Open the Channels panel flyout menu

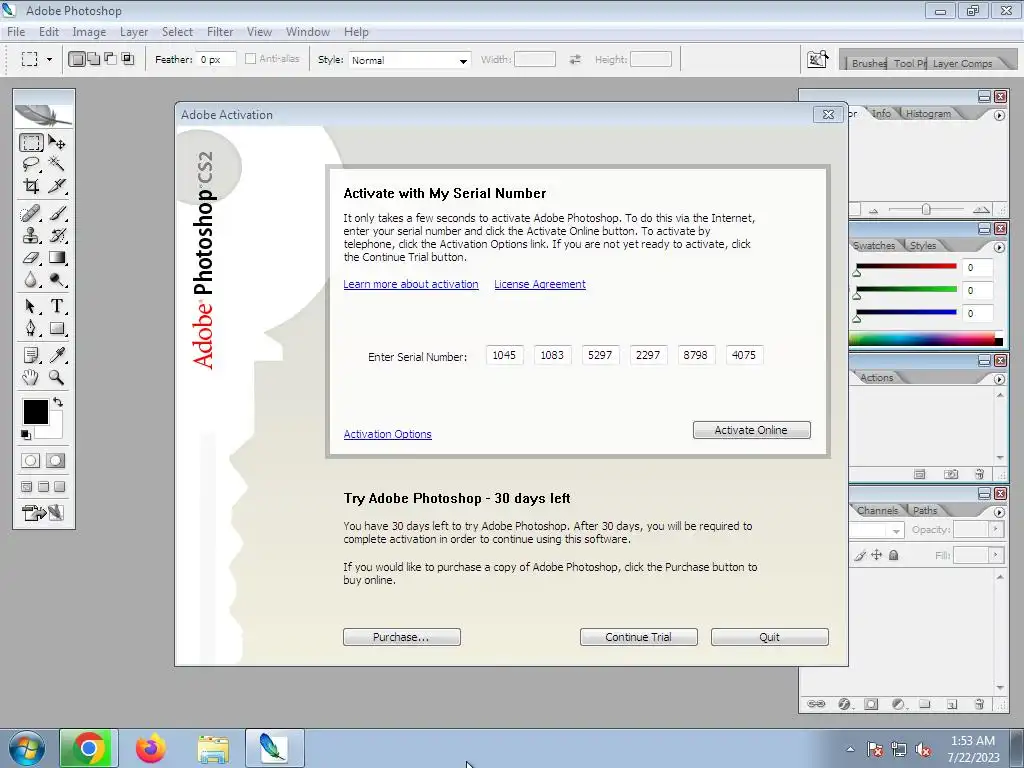tap(999, 513)
